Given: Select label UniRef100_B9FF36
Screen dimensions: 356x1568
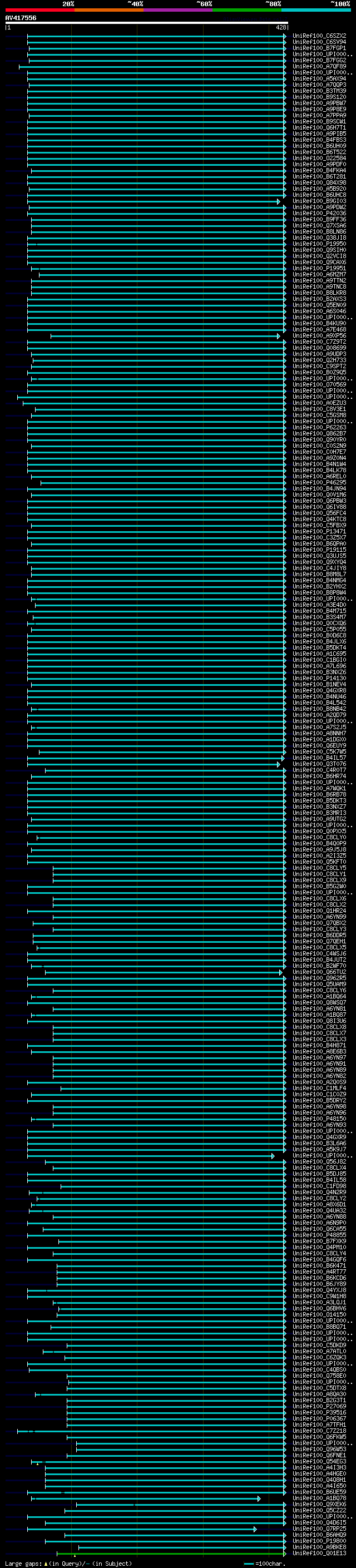Looking at the screenshot, I should click(x=319, y=219).
